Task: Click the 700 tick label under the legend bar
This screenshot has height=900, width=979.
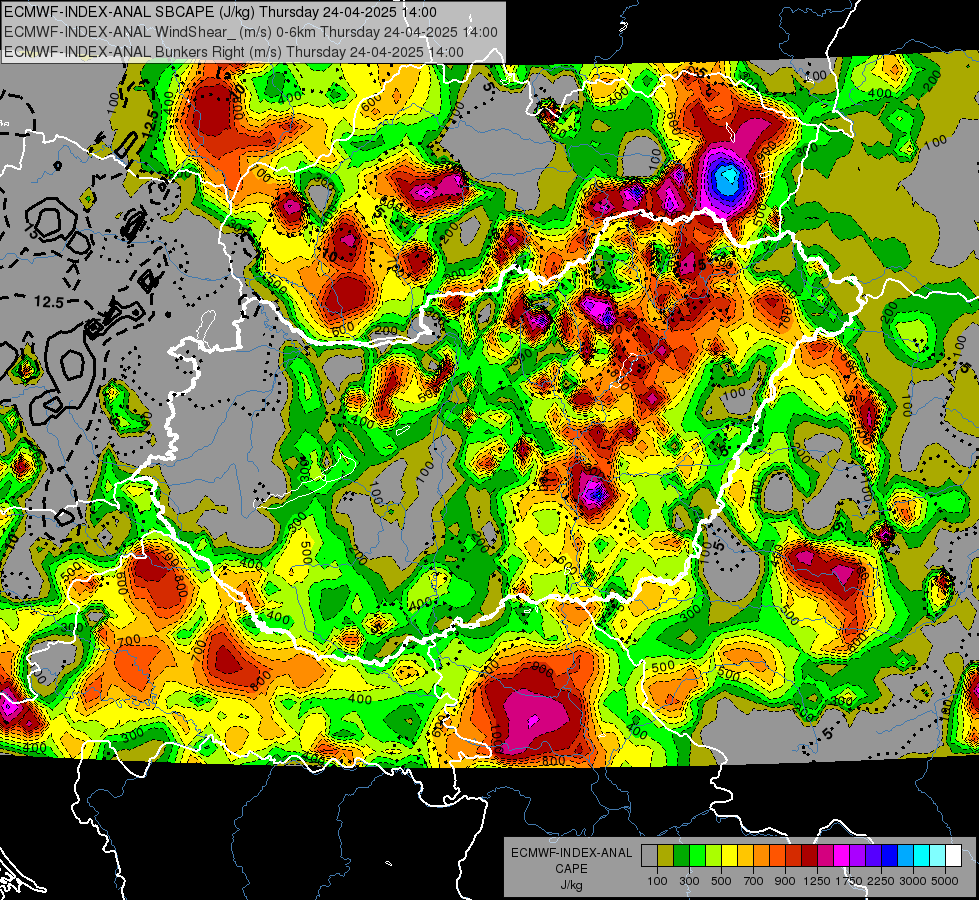Action: (x=754, y=881)
